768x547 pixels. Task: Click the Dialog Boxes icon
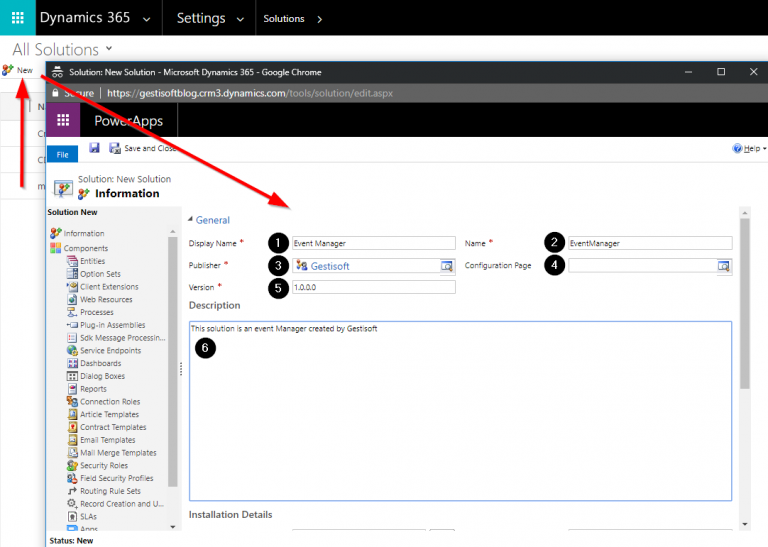(72, 376)
